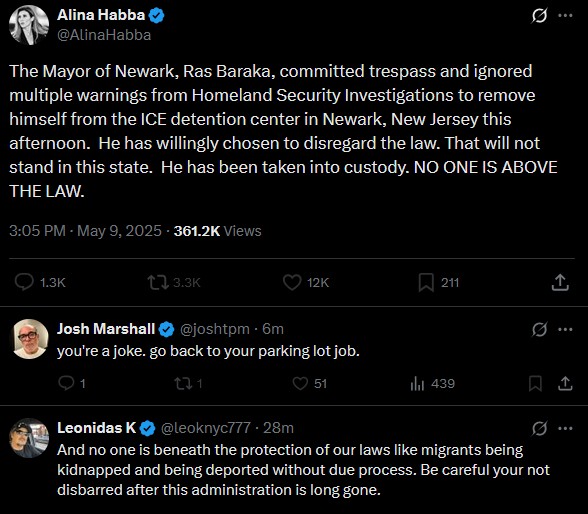
Task: Open Alina Habba's profile picture
Action: click(29, 25)
